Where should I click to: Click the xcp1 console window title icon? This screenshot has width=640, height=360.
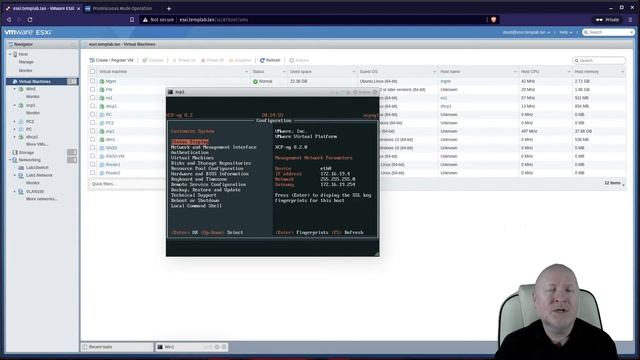coord(170,92)
